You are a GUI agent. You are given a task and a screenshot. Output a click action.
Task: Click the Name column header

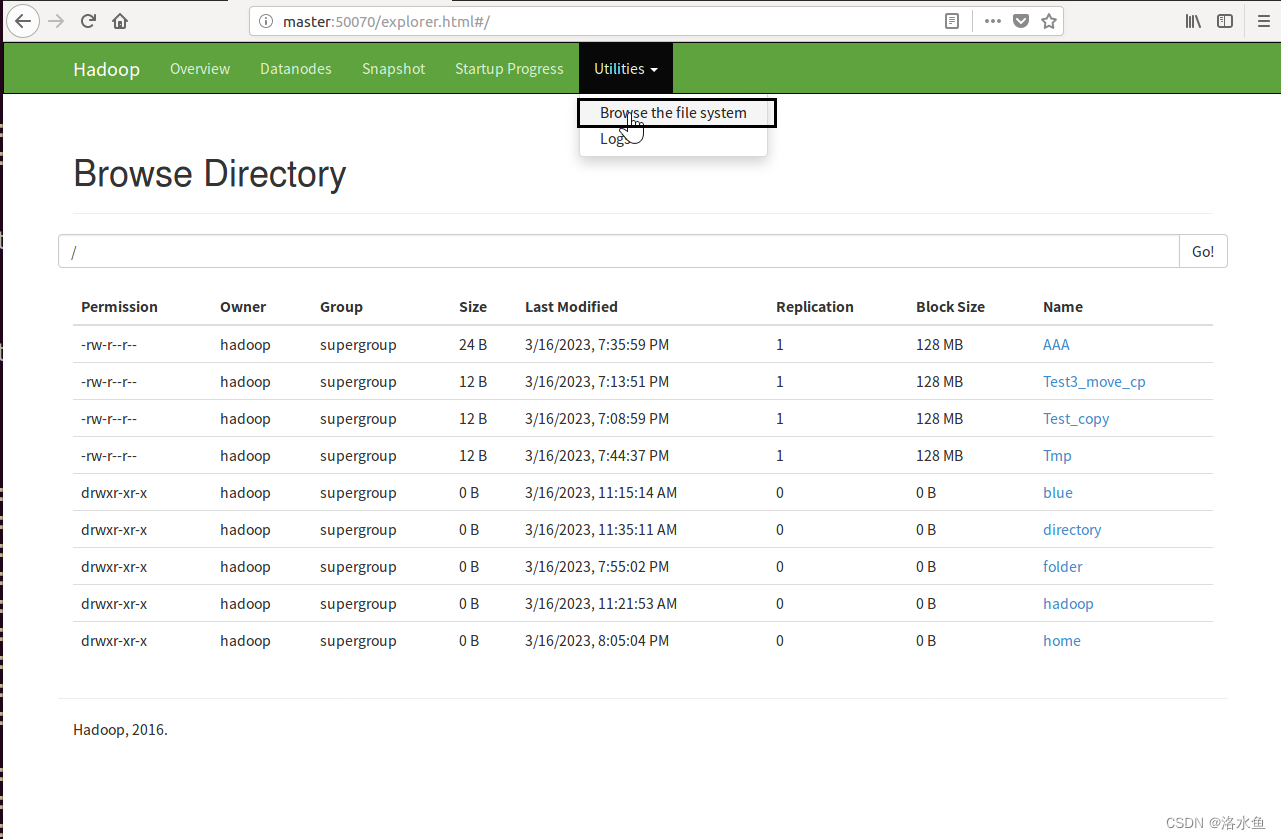[1063, 307]
